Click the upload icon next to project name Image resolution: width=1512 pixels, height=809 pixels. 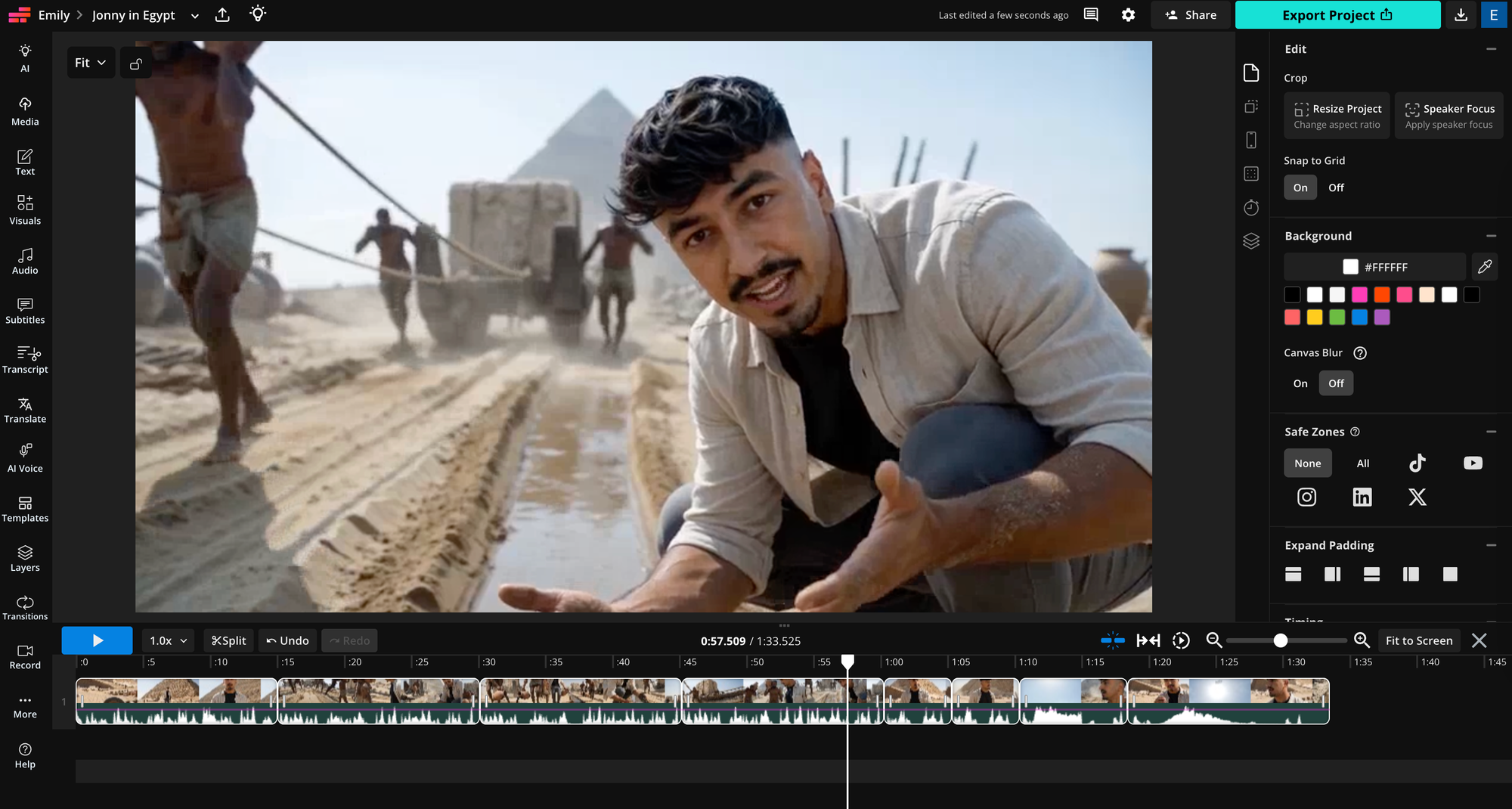point(222,15)
